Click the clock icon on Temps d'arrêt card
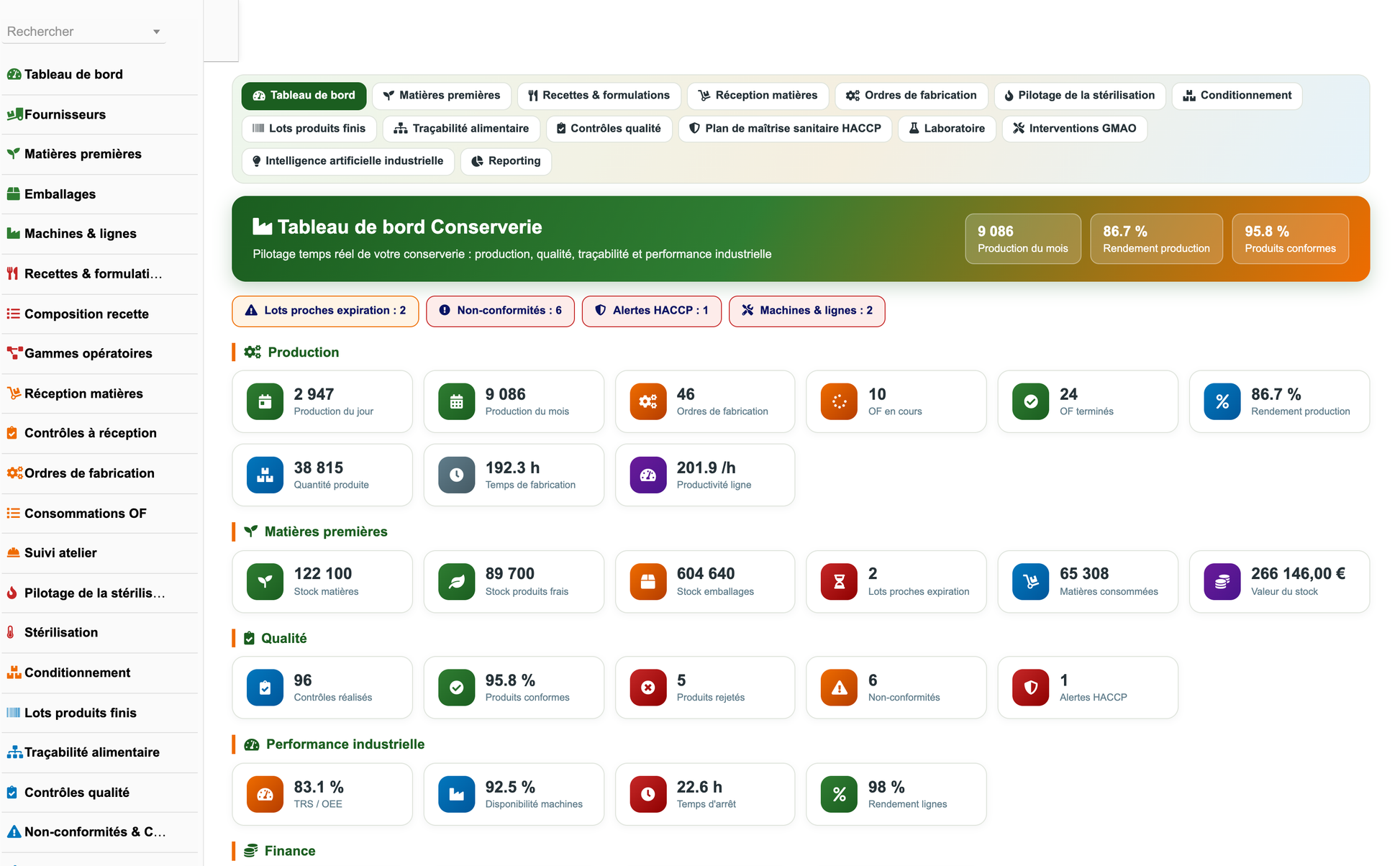This screenshot has height=866, width=1400. coord(647,794)
